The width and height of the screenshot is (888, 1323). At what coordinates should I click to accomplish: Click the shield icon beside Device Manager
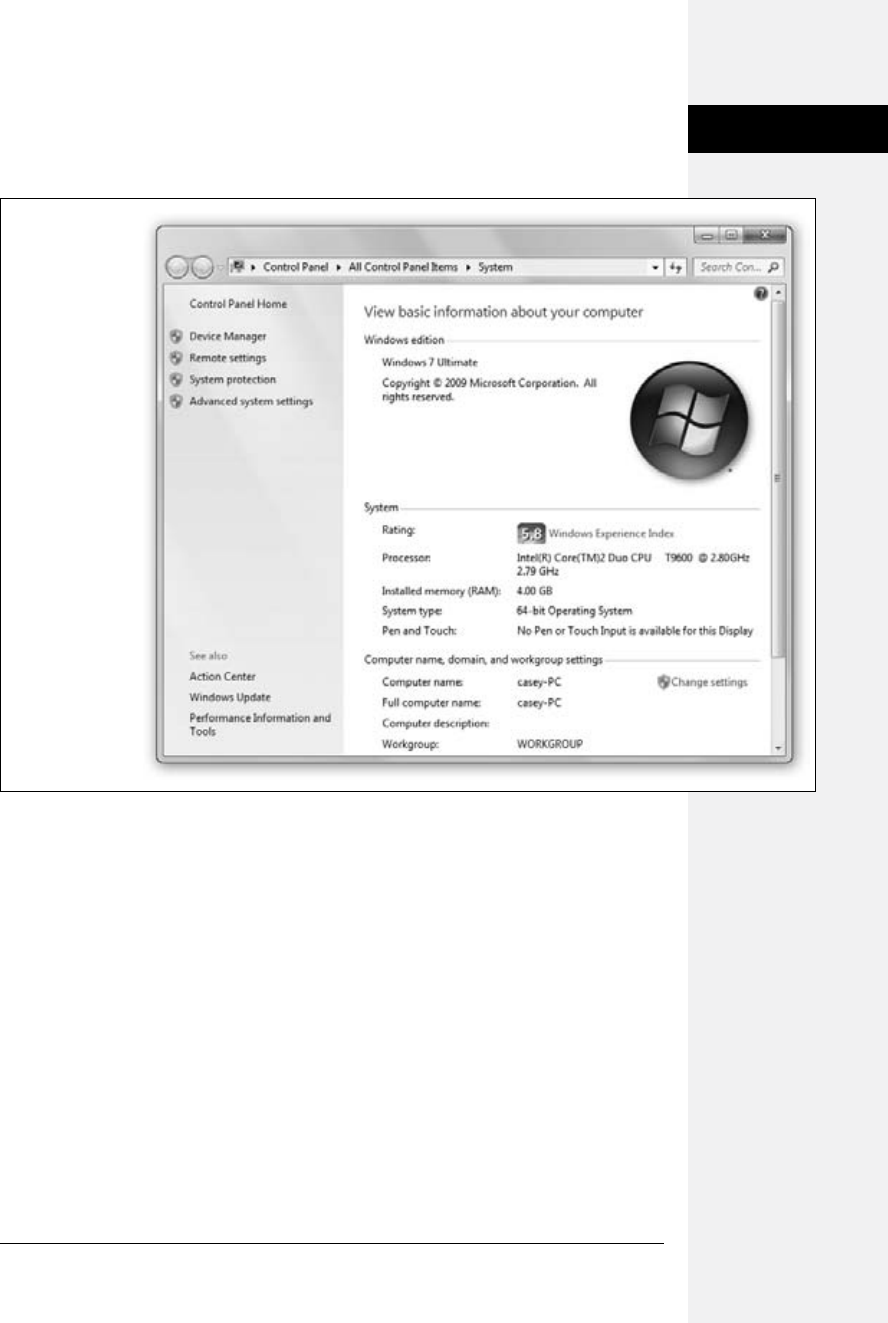176,337
